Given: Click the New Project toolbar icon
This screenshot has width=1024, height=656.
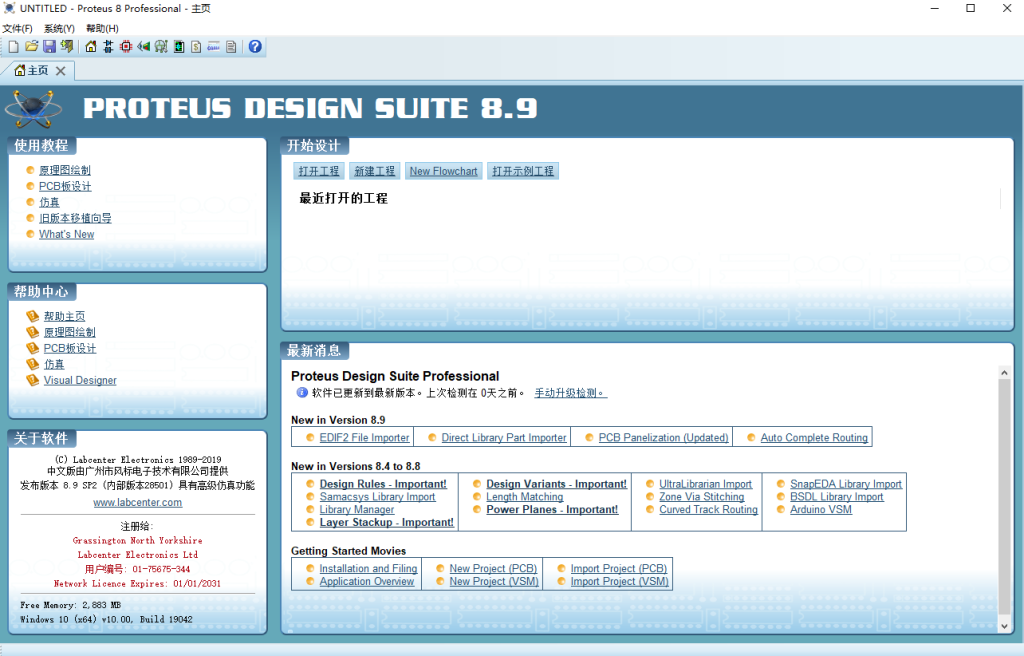Looking at the screenshot, I should [x=13, y=47].
